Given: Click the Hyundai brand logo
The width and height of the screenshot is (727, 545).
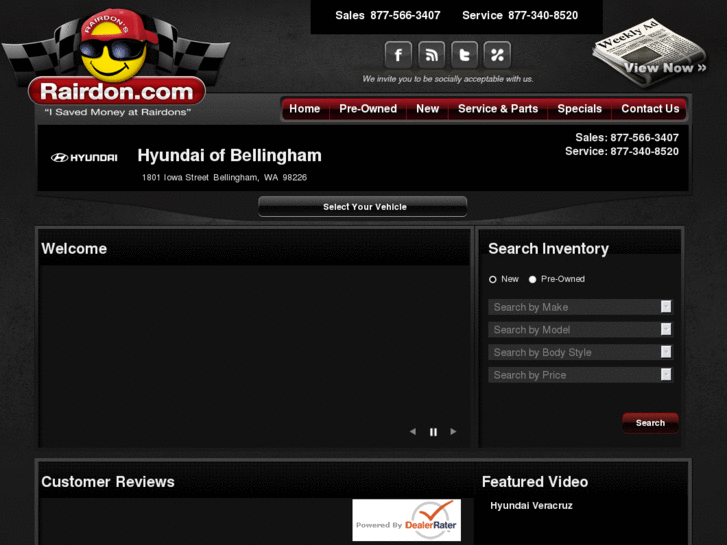Looking at the screenshot, I should point(84,158).
